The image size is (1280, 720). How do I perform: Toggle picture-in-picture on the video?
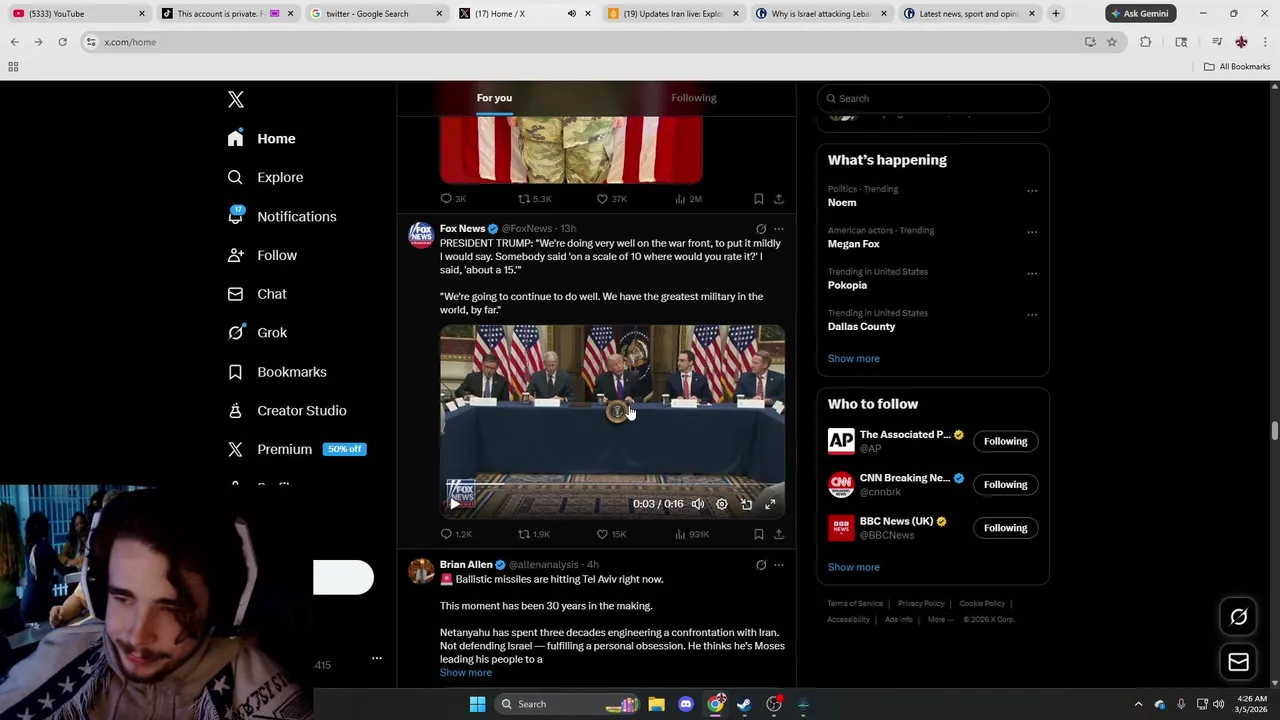(x=746, y=504)
